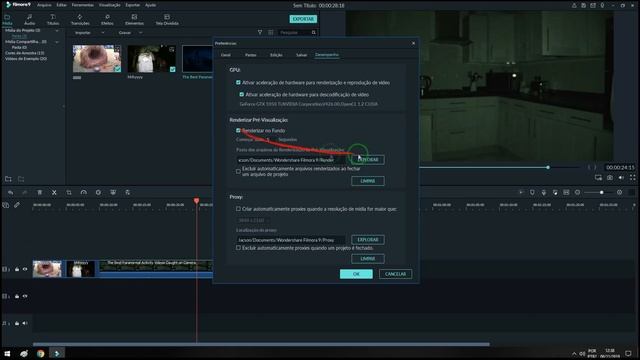This screenshot has width=640, height=360.
Task: Click the preview playback progress slider handle
Action: [x=548, y=167]
